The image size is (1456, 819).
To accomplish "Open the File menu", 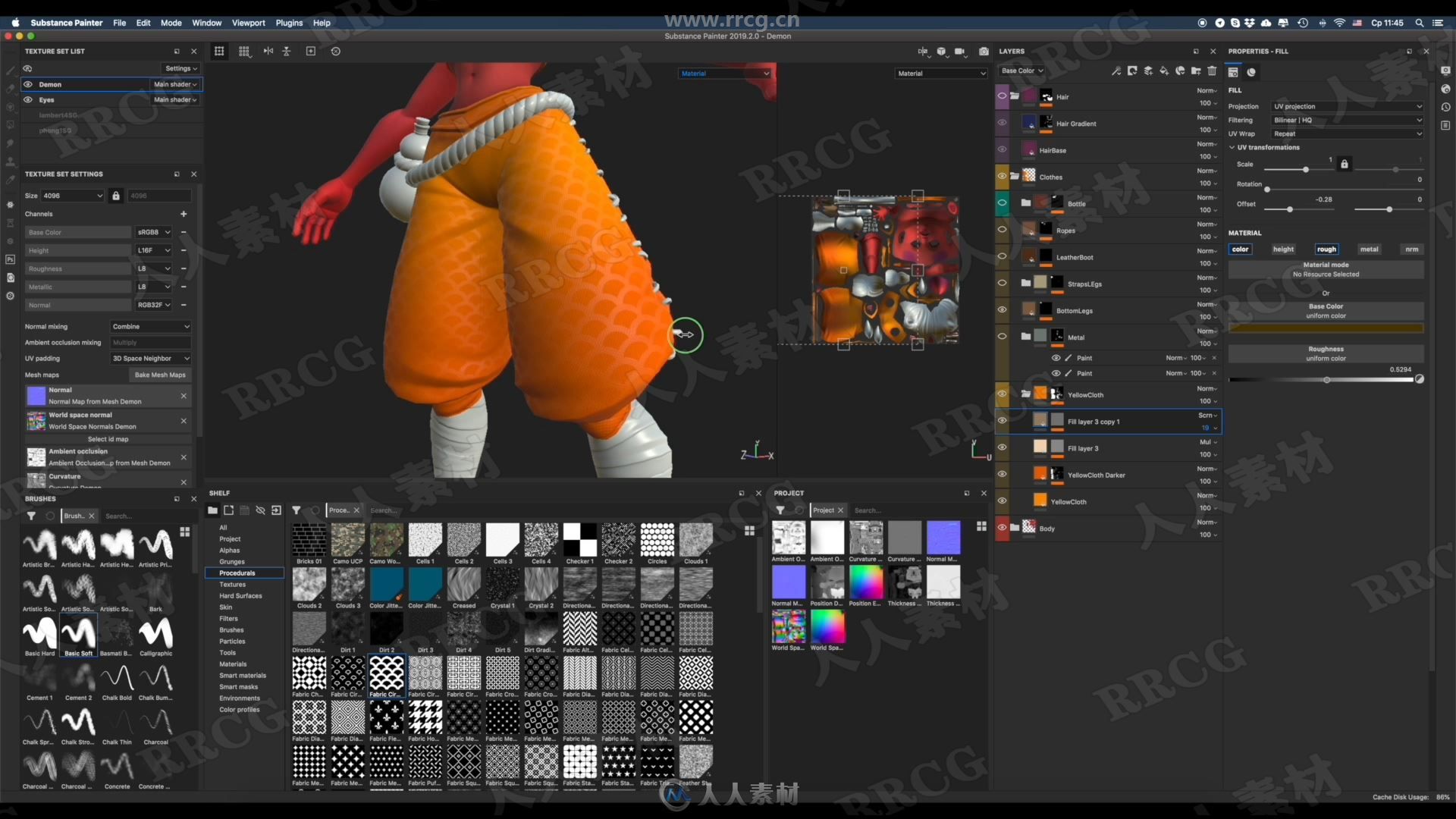I will [120, 23].
